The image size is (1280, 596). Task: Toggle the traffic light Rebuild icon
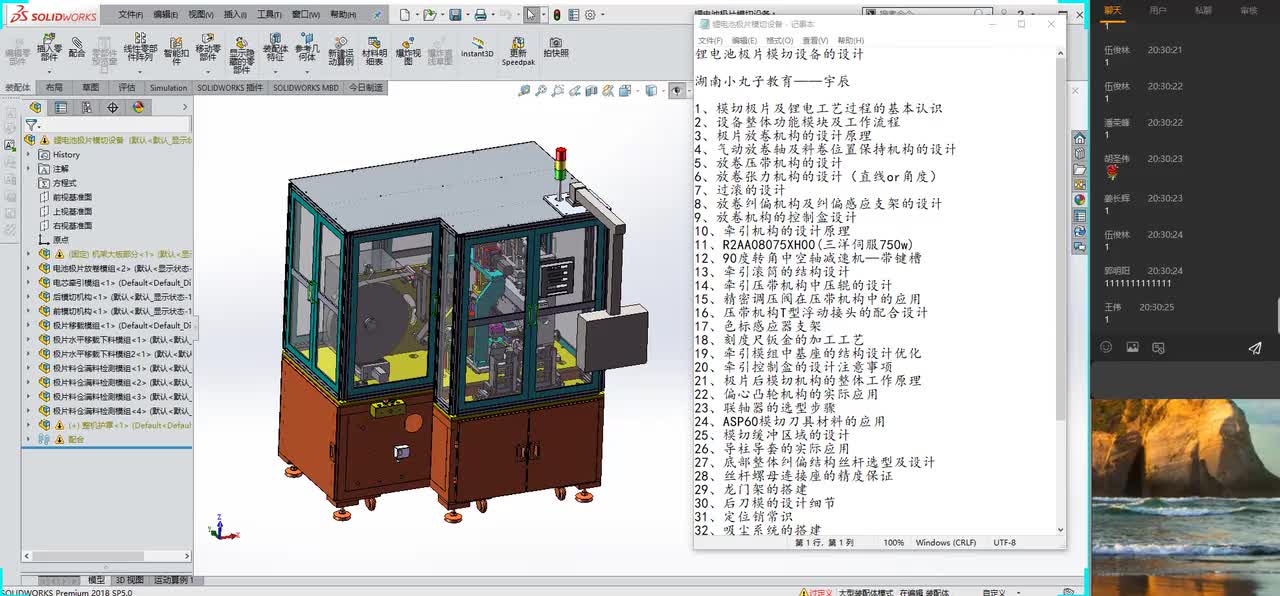click(x=557, y=15)
